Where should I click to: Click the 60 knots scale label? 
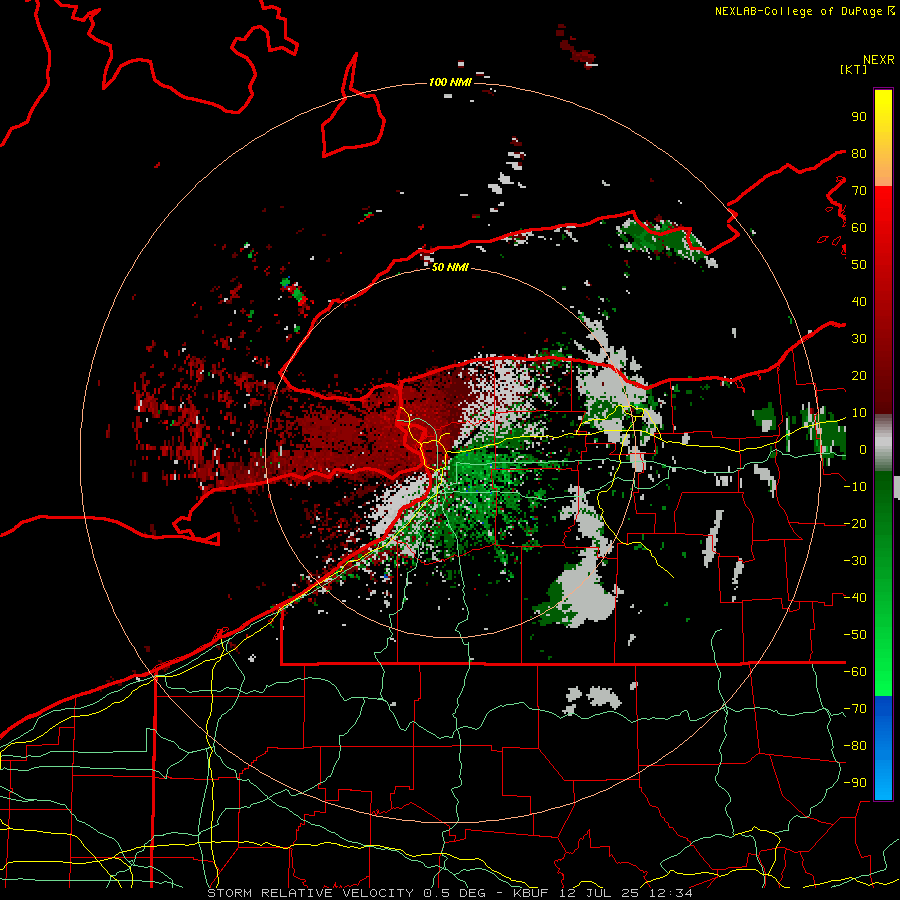pyautogui.click(x=859, y=227)
